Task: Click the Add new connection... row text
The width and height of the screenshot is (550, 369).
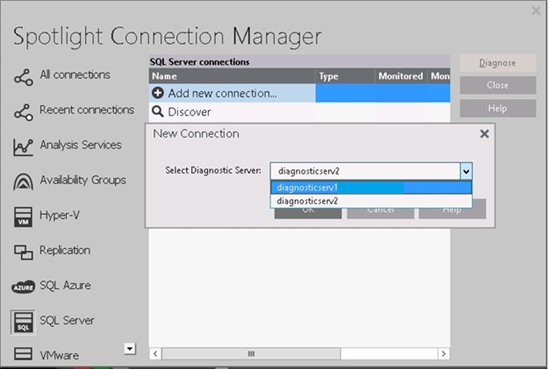Action: tap(222, 93)
